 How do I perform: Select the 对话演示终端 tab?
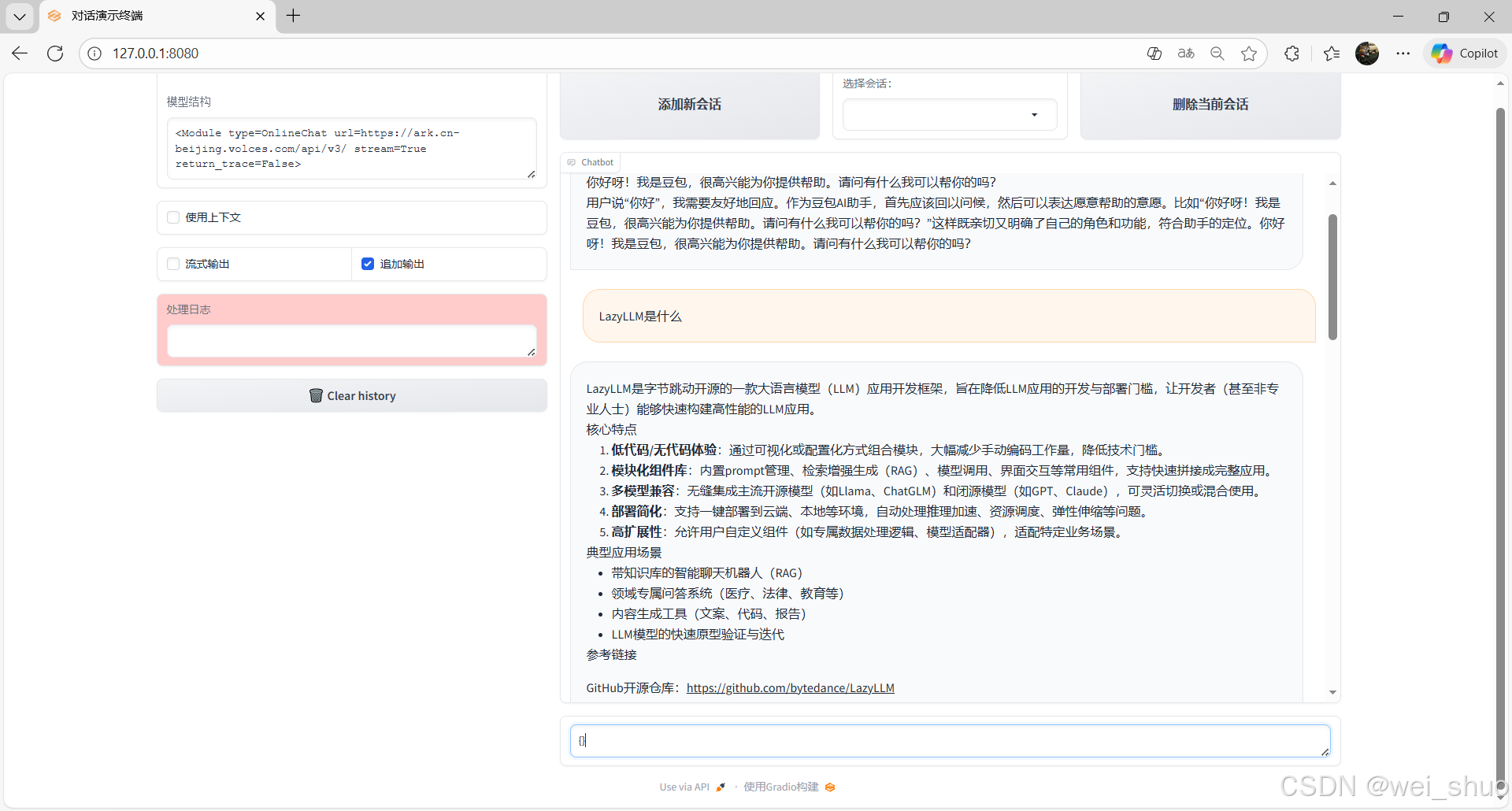tap(157, 16)
